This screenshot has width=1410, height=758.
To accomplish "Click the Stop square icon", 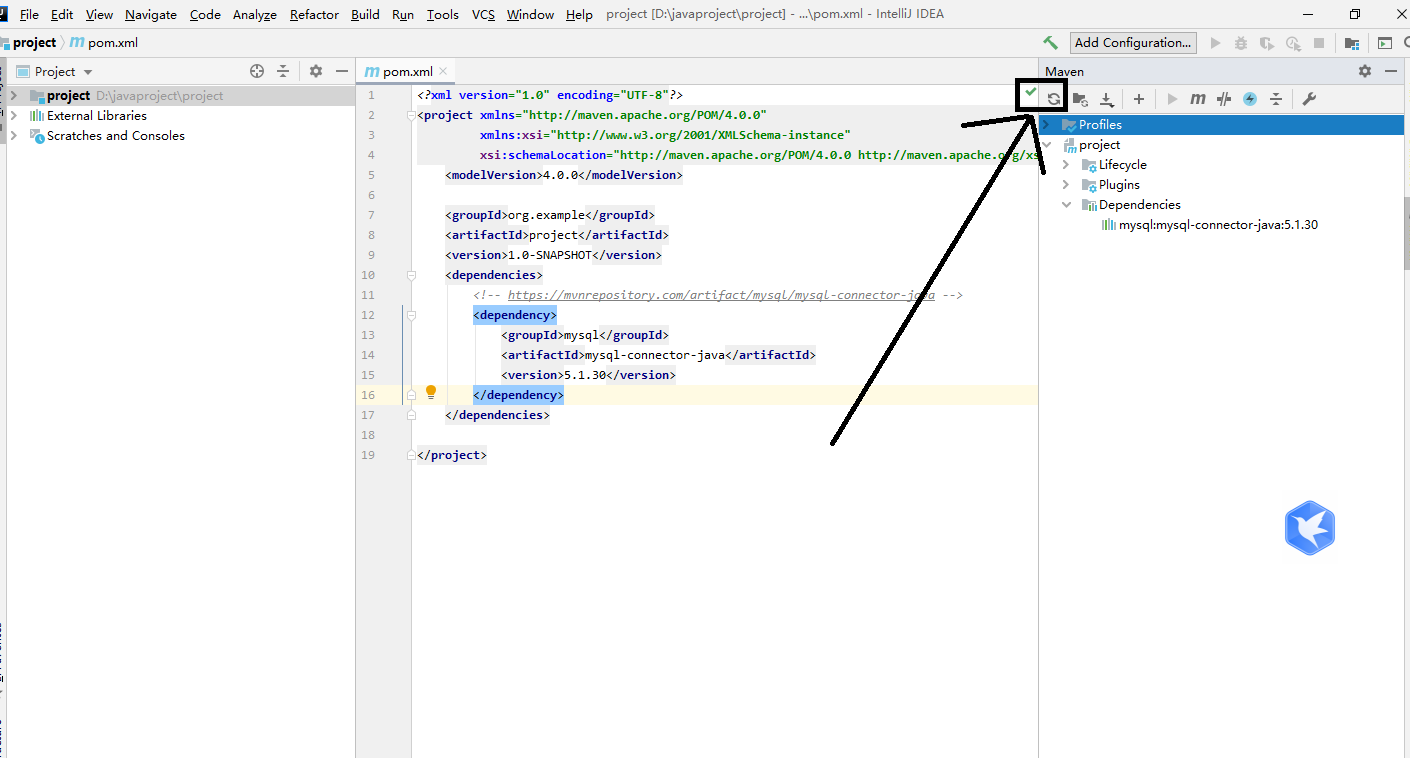I will (1319, 43).
